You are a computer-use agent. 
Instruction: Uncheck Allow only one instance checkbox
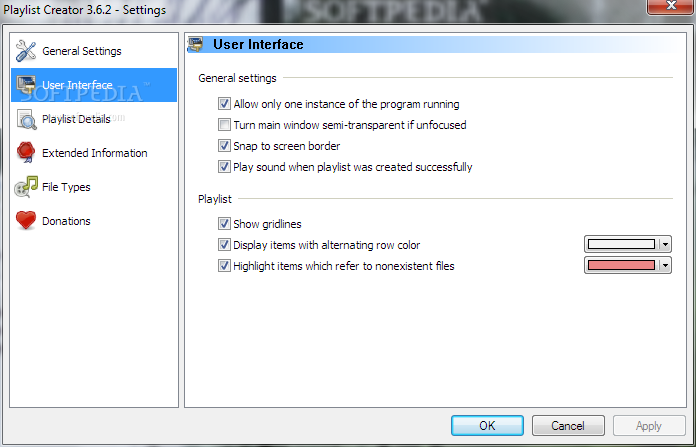pos(224,104)
